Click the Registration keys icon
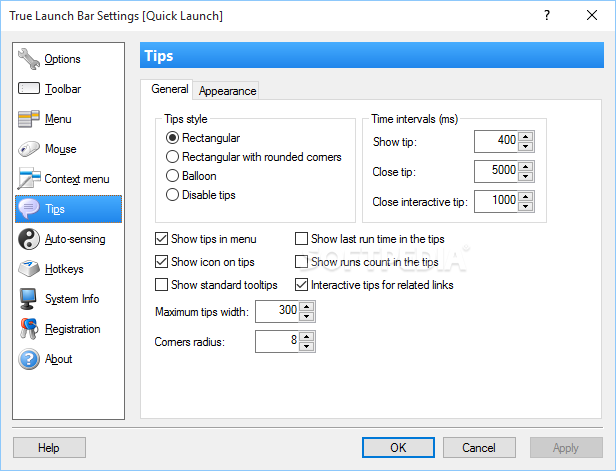The width and height of the screenshot is (616, 471). pos(29,329)
